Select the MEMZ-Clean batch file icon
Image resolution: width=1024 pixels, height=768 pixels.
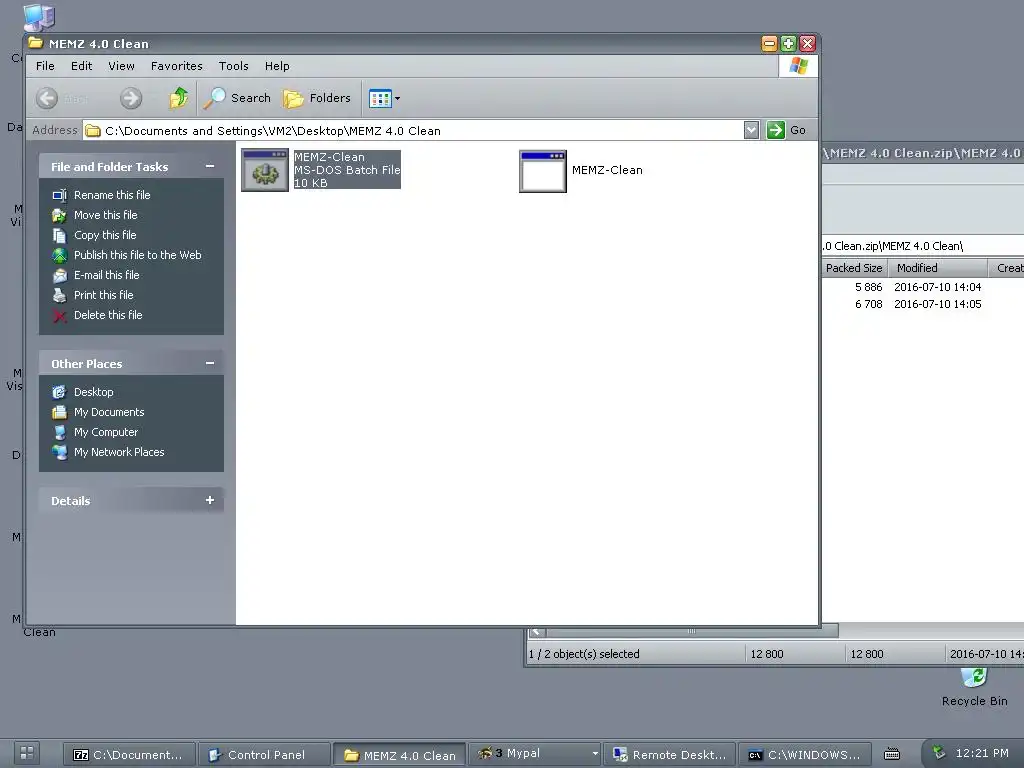coord(264,170)
